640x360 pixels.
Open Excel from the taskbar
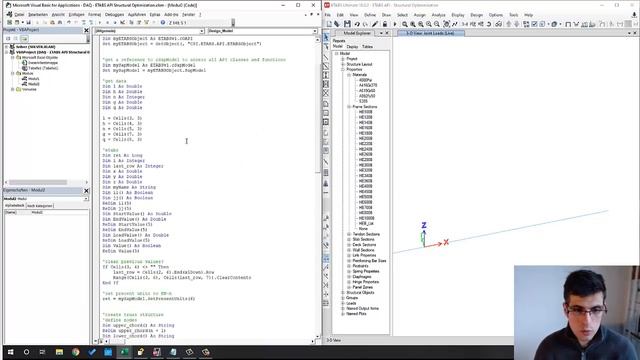click(x=124, y=352)
